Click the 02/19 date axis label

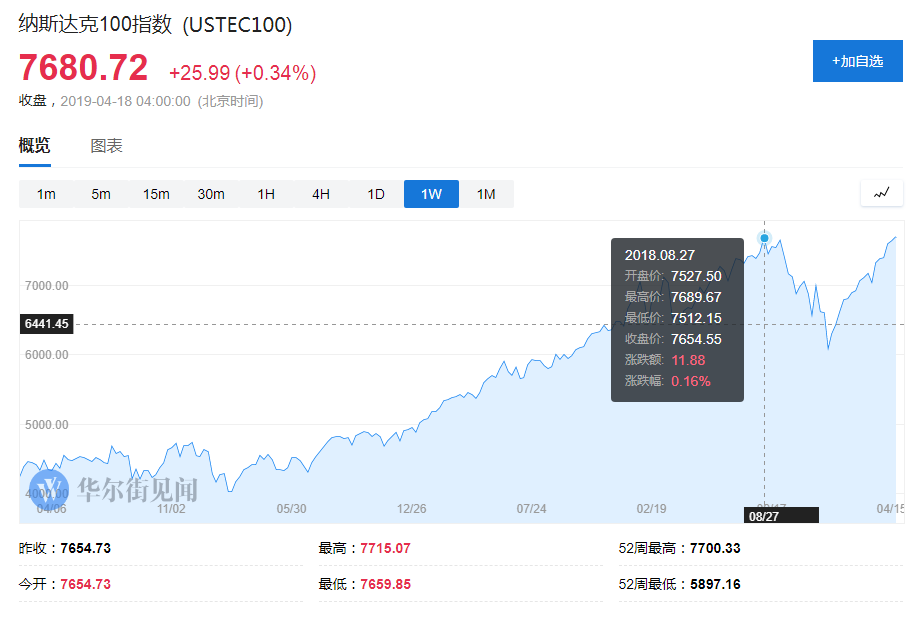(651, 509)
